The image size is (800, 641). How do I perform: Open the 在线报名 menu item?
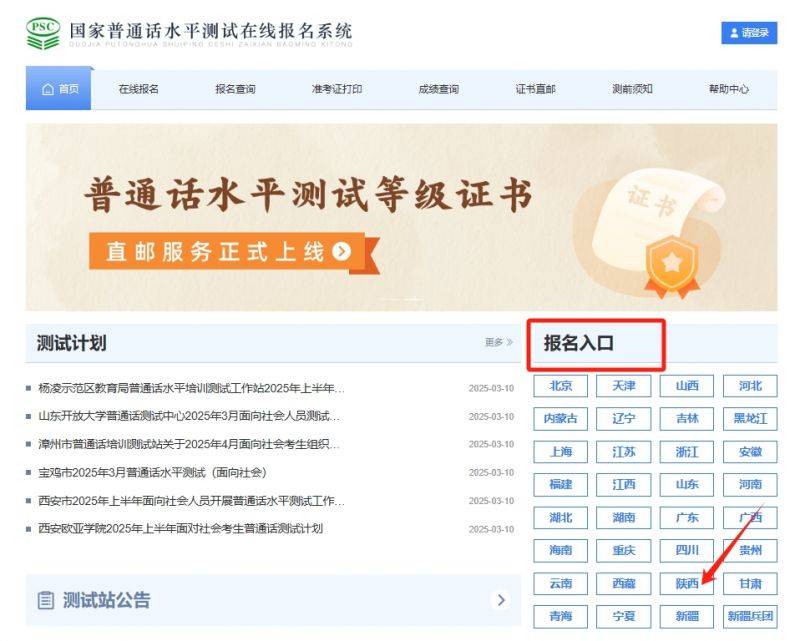tap(138, 89)
